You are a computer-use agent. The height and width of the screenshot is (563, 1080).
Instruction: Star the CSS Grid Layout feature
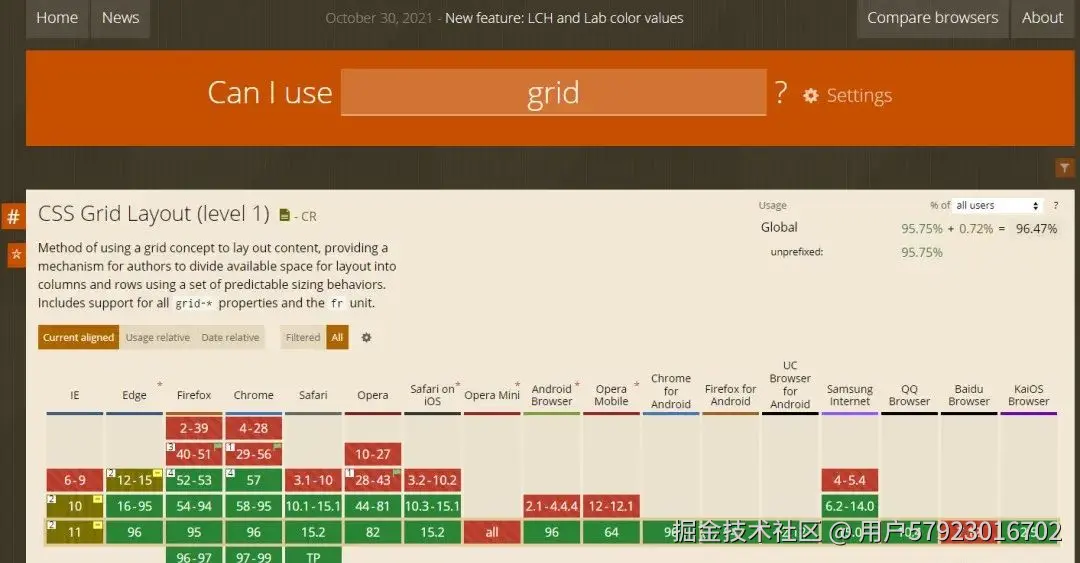point(17,254)
